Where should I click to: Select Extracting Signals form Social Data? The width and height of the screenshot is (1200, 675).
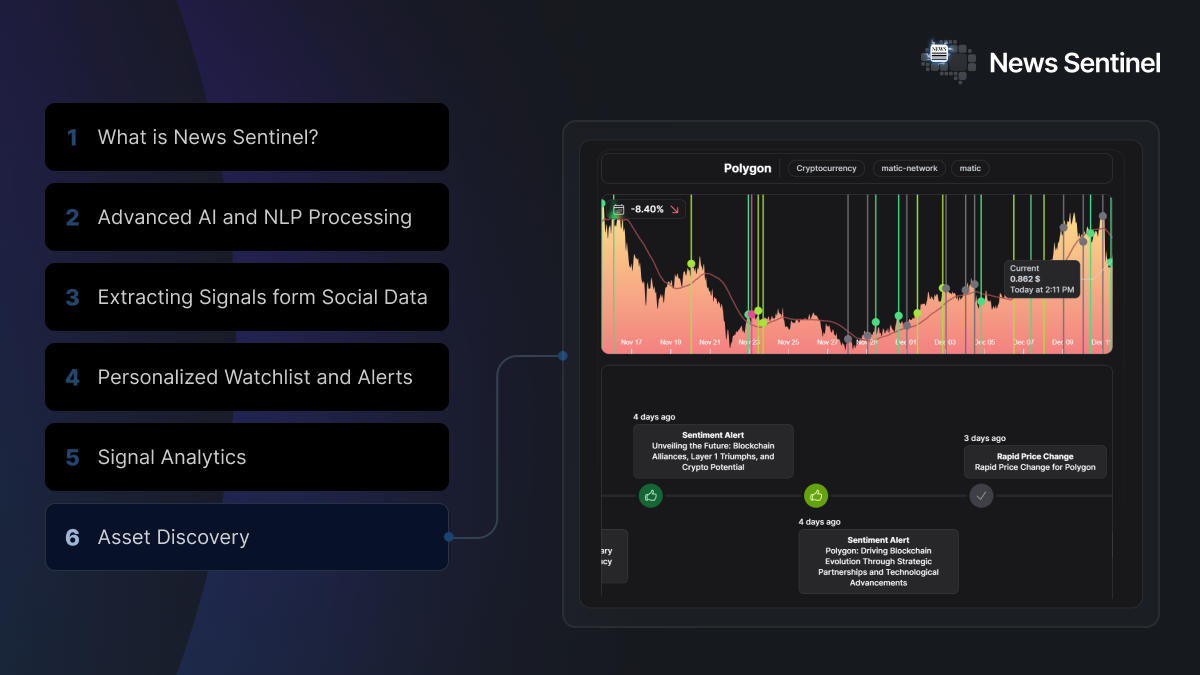pos(247,297)
